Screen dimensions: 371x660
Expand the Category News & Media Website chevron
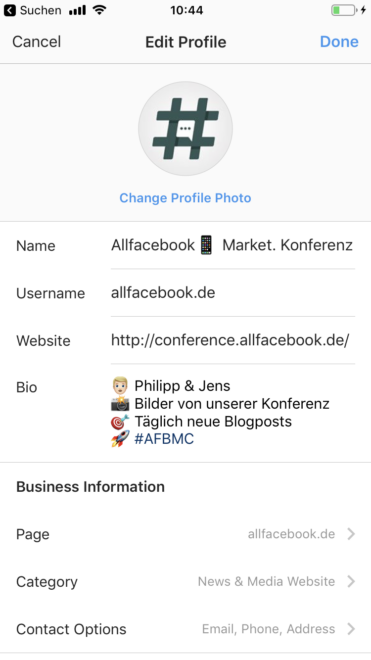[x=351, y=581]
